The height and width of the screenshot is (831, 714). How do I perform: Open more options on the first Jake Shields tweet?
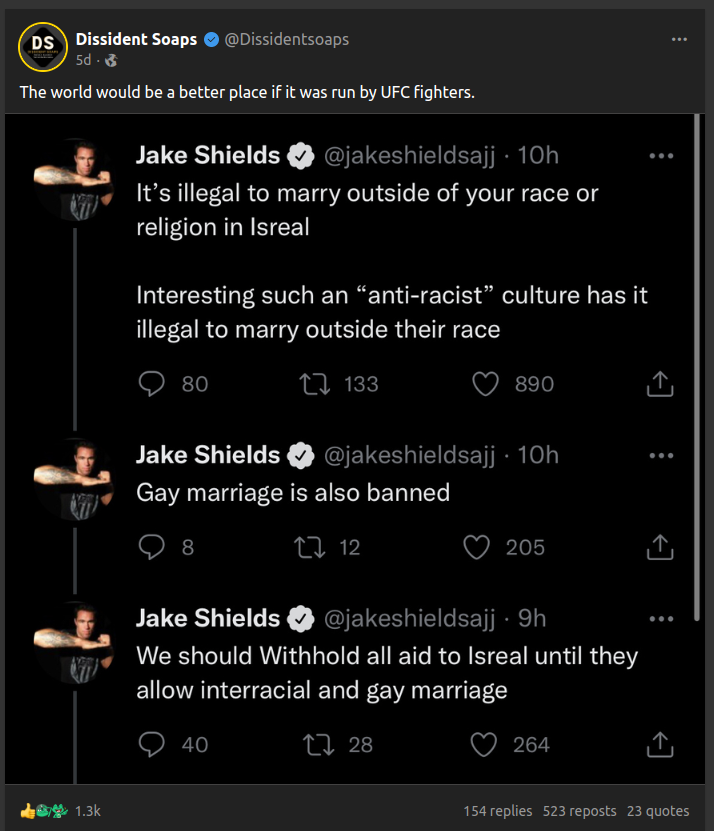[661, 156]
